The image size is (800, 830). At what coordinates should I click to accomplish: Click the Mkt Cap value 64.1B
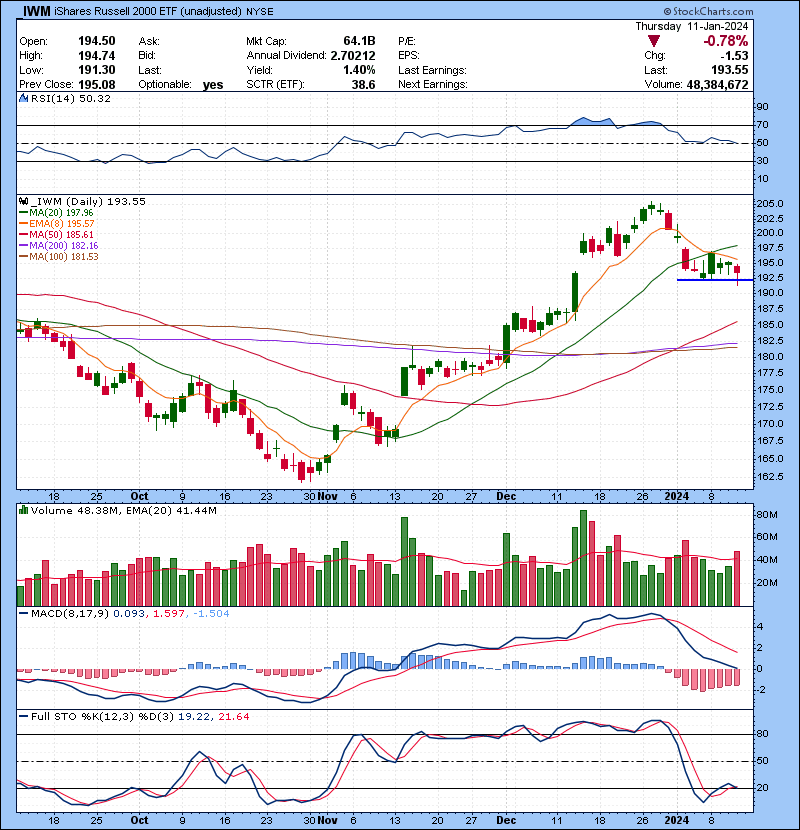tap(359, 41)
